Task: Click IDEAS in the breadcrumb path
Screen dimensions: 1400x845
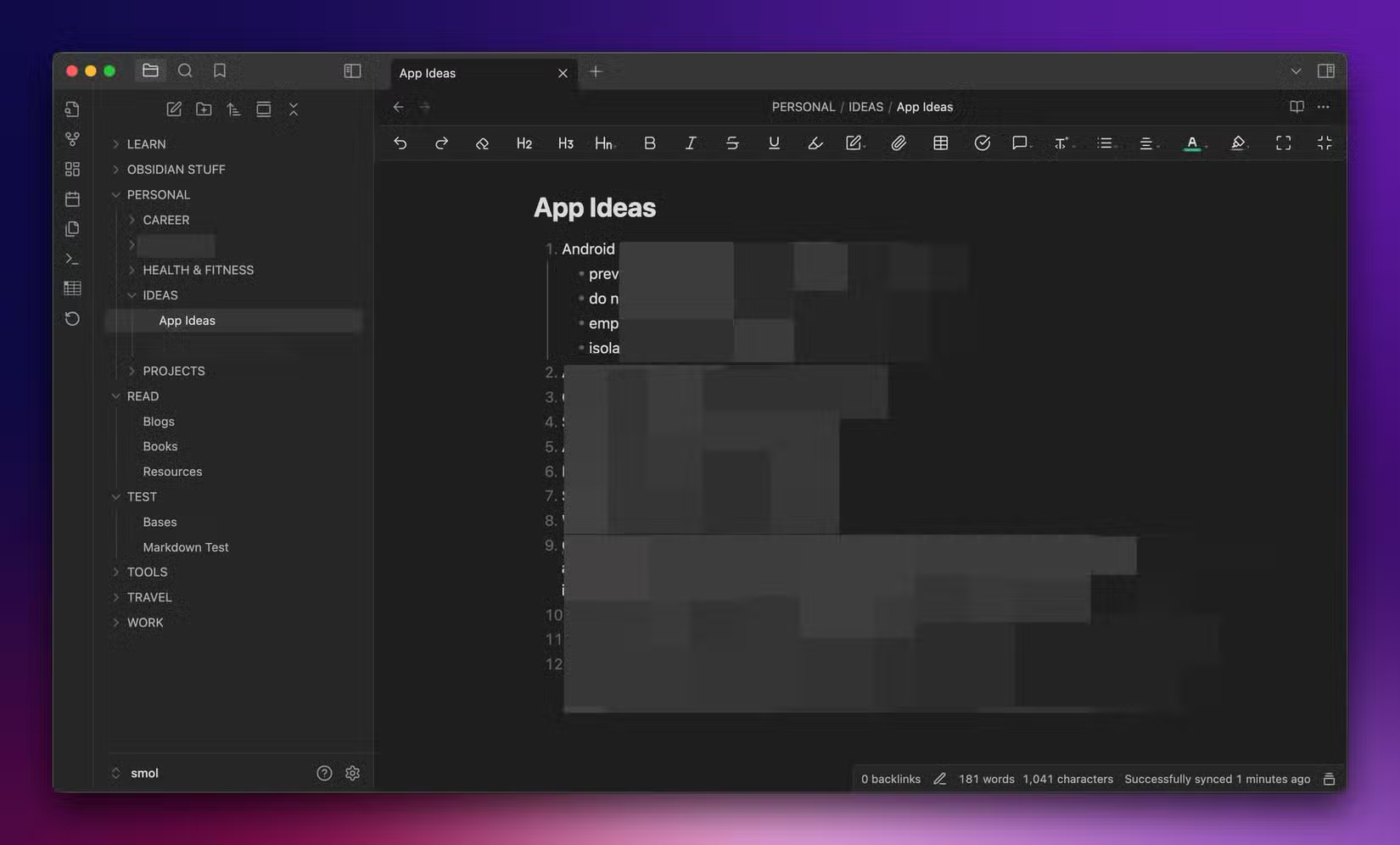Action: (x=865, y=107)
